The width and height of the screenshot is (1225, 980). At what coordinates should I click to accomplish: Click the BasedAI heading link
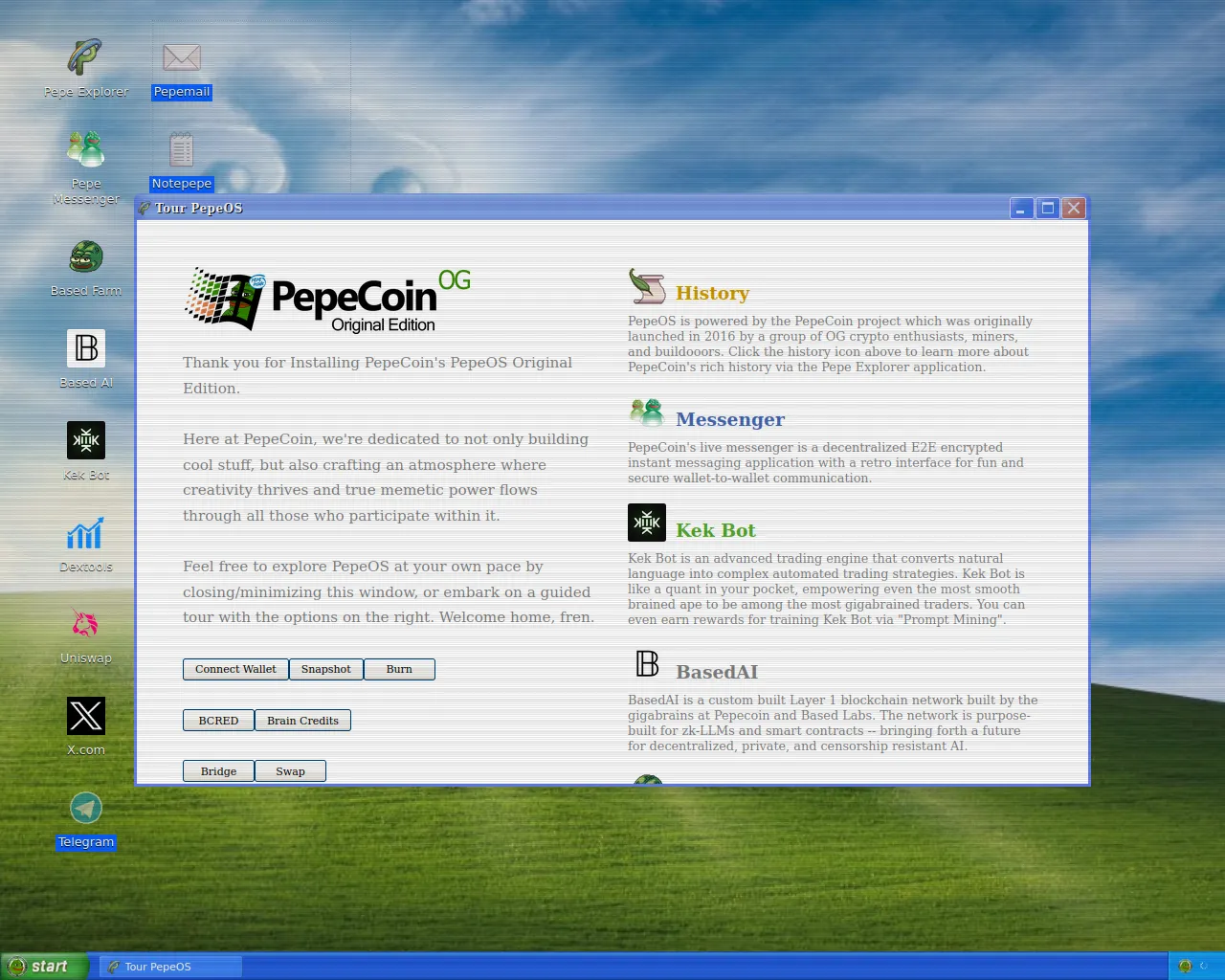click(717, 672)
